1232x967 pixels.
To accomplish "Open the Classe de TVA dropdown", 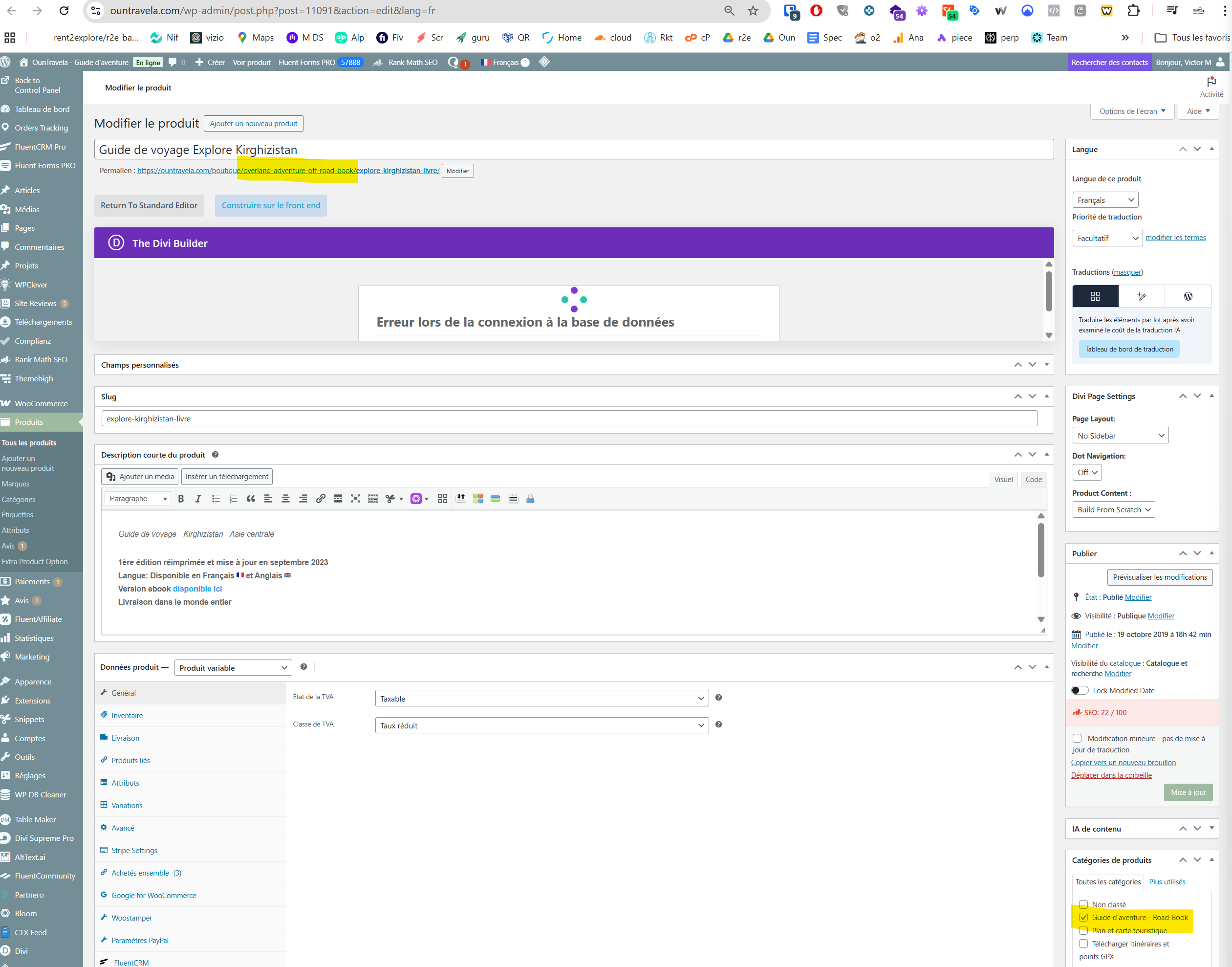I will [x=541, y=725].
